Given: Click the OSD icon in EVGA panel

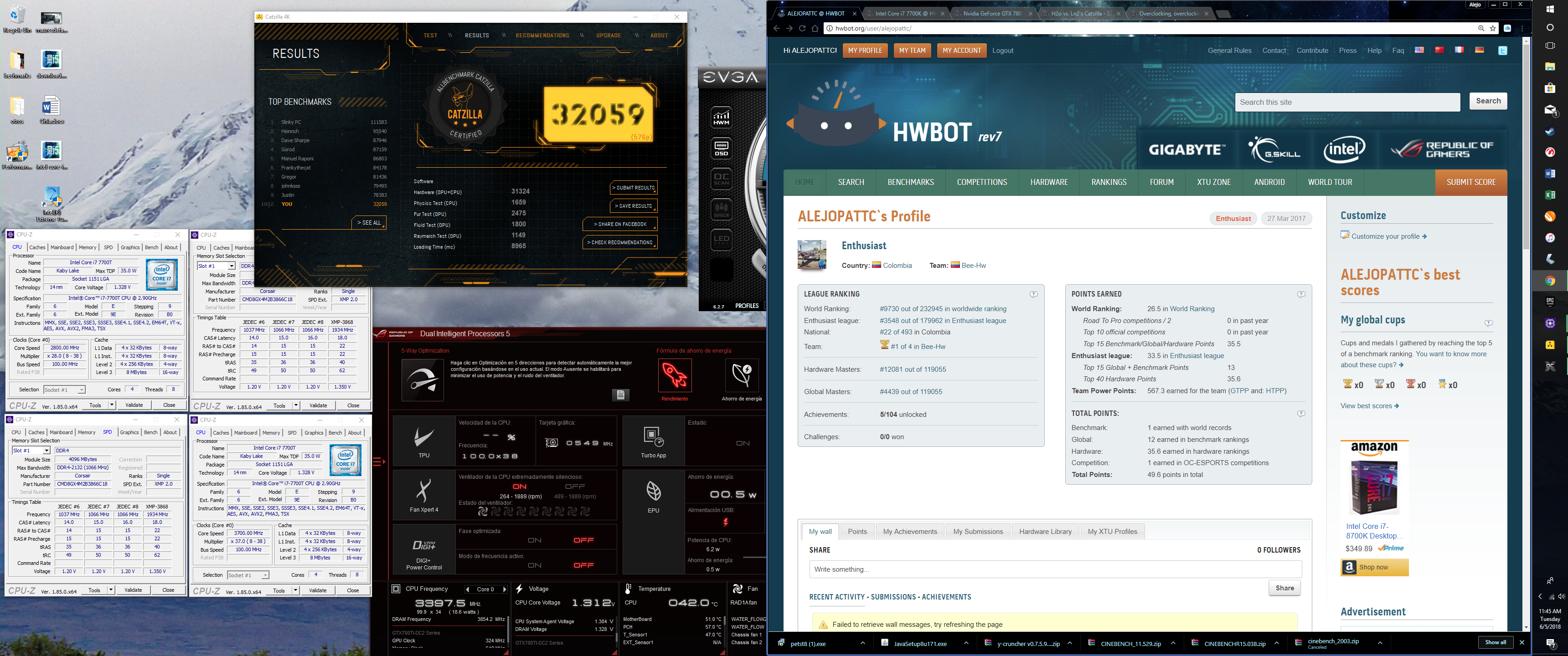Looking at the screenshot, I should coord(721,148).
